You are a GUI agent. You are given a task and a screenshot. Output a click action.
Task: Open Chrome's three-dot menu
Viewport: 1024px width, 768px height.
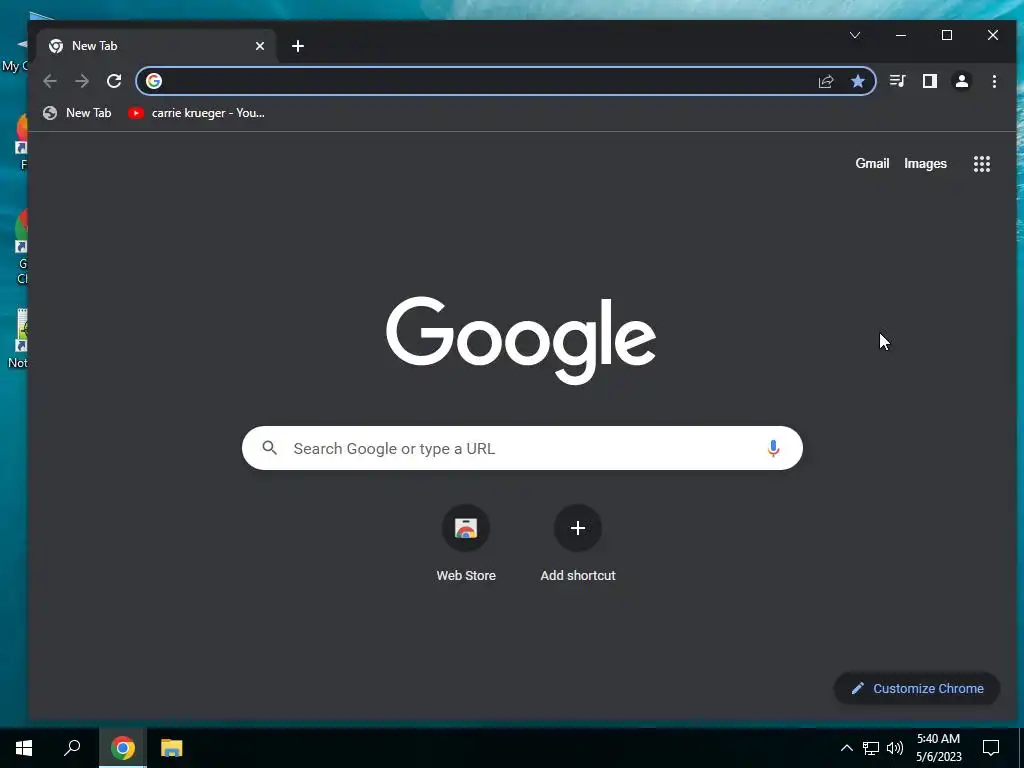994,81
